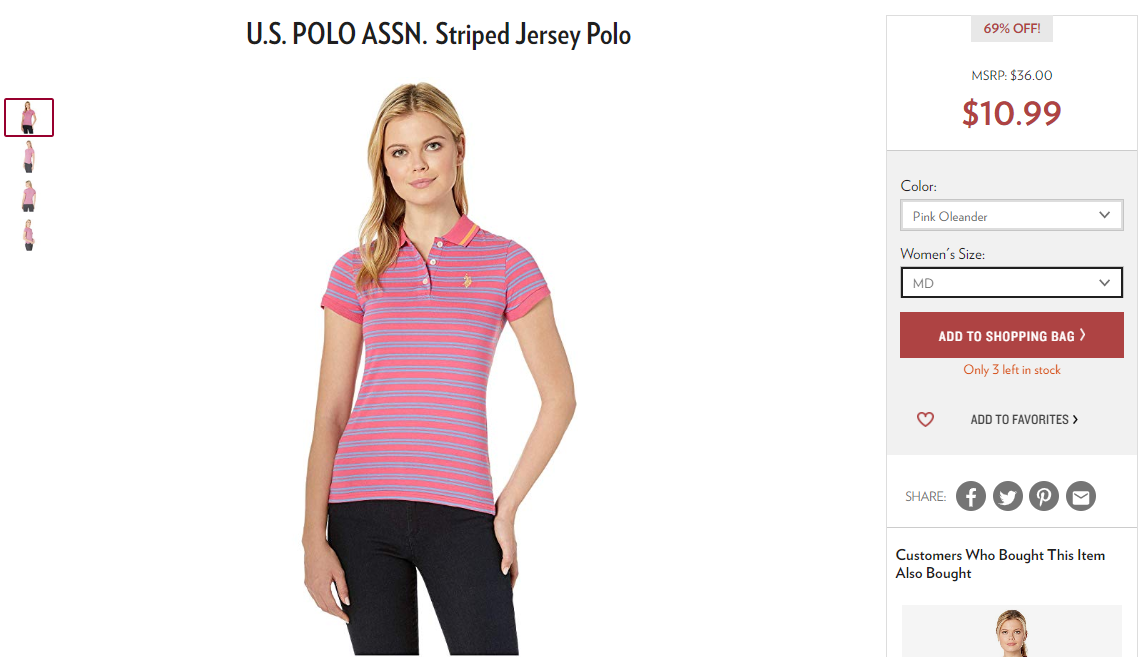
Task: Click the Women's Size dropdown chevron
Action: tap(1105, 283)
